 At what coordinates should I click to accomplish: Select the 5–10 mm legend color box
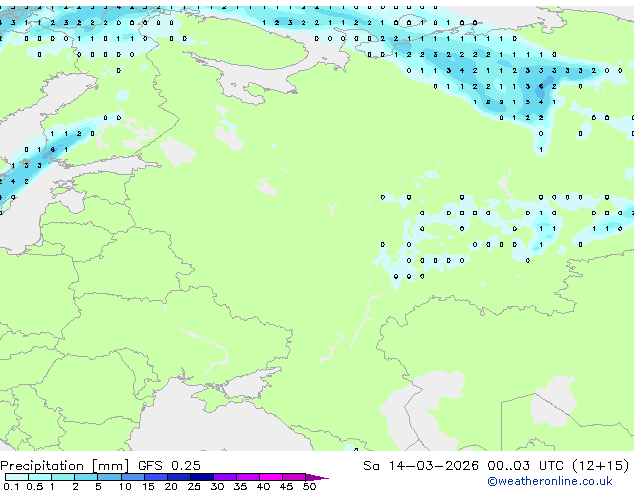coord(109,477)
